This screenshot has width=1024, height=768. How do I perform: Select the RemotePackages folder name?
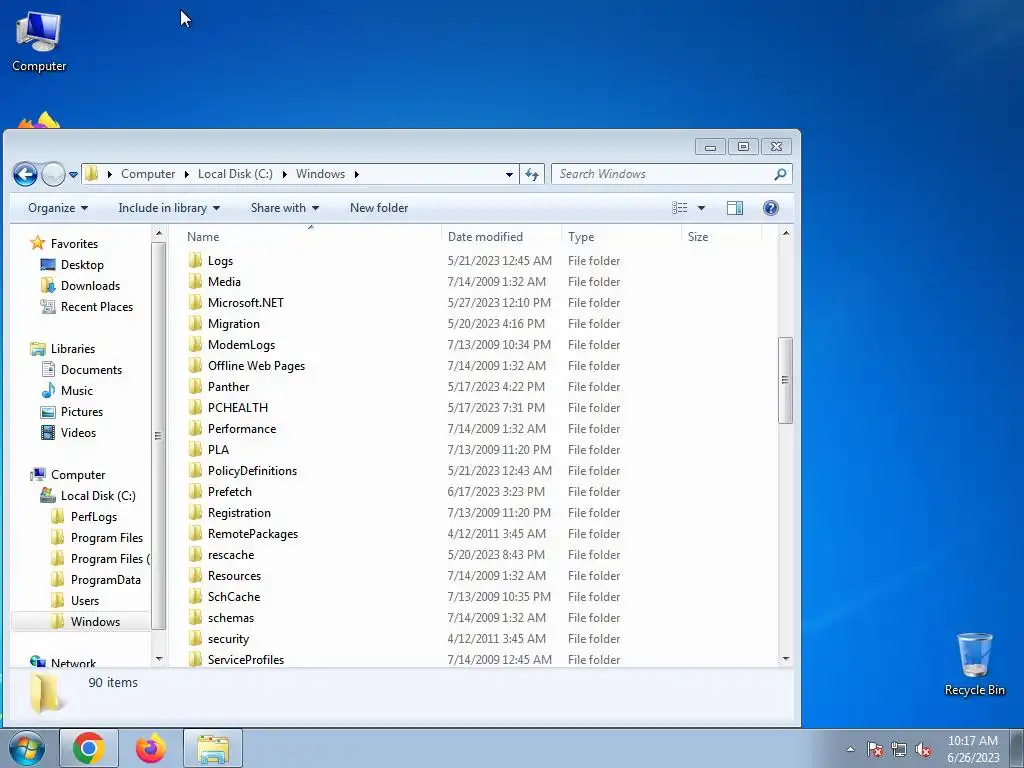tap(253, 534)
